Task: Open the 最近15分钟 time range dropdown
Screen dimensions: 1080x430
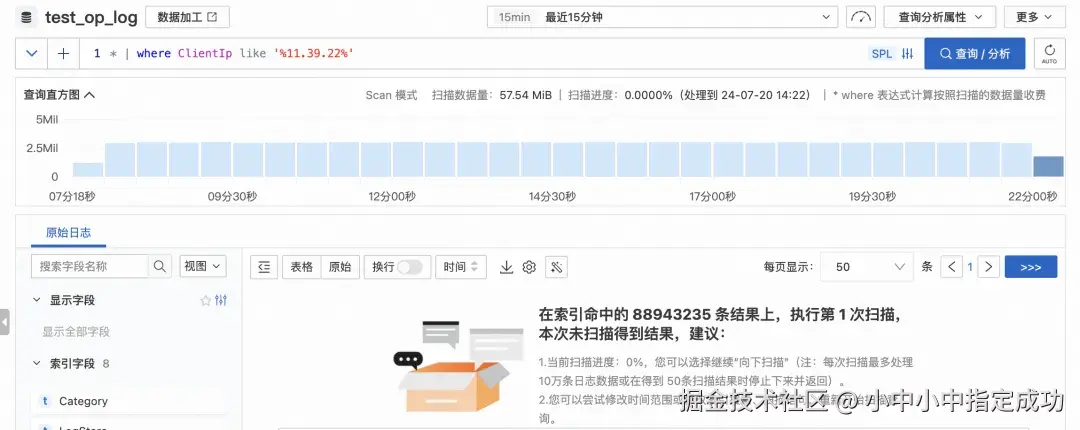Action: click(662, 17)
